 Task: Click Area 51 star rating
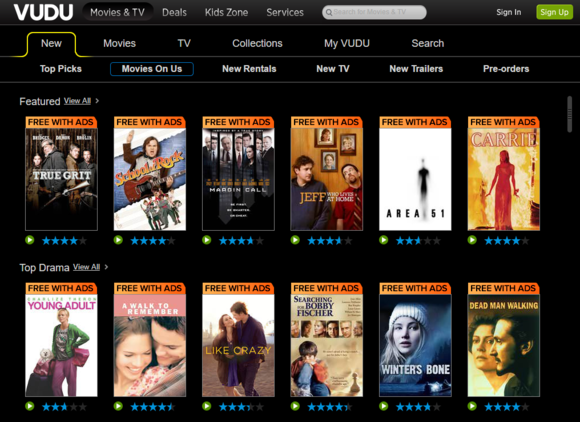tap(418, 241)
